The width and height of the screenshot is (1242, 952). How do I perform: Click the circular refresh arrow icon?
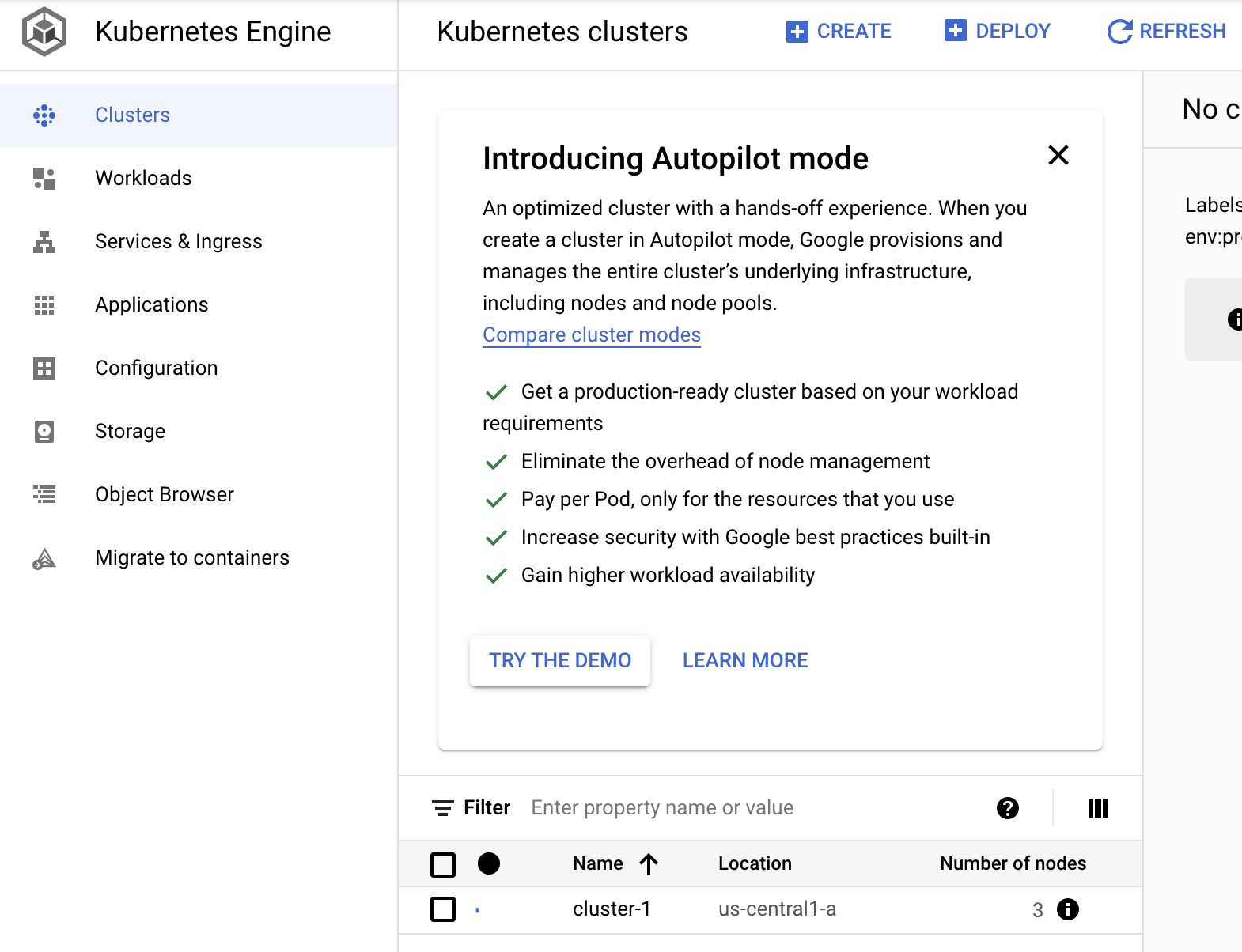(x=1119, y=32)
